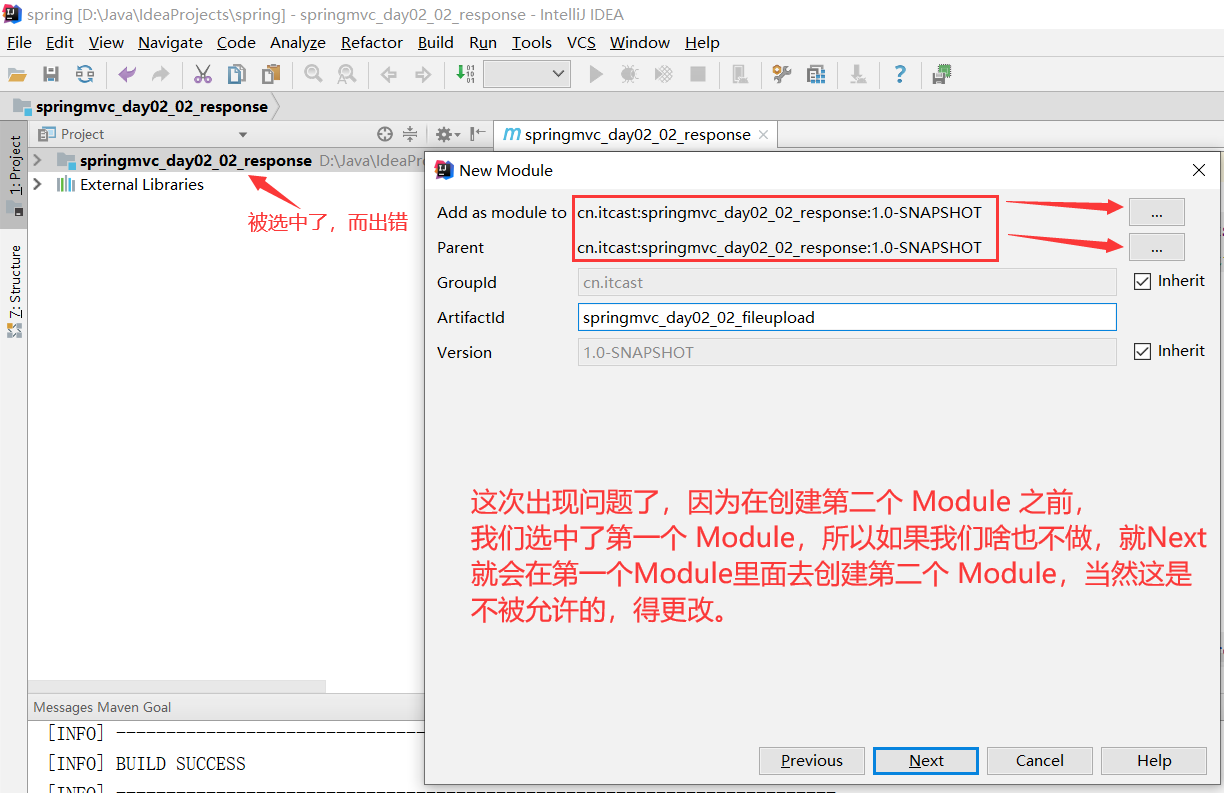Open the Navigate menu
This screenshot has width=1224, height=793.
click(x=170, y=42)
